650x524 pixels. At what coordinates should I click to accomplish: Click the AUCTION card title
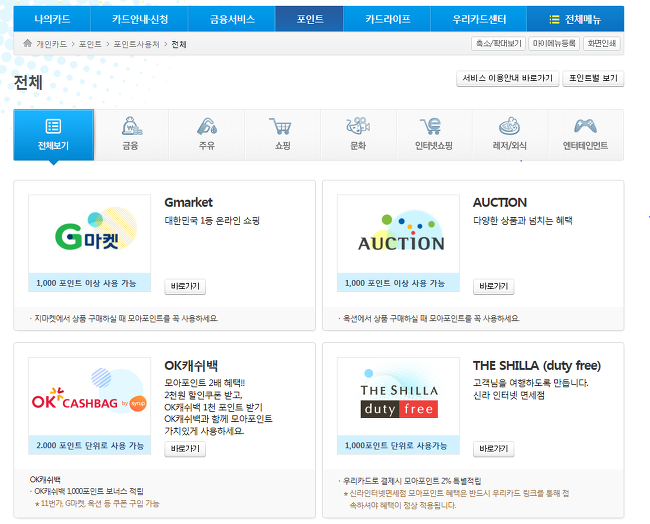click(500, 202)
